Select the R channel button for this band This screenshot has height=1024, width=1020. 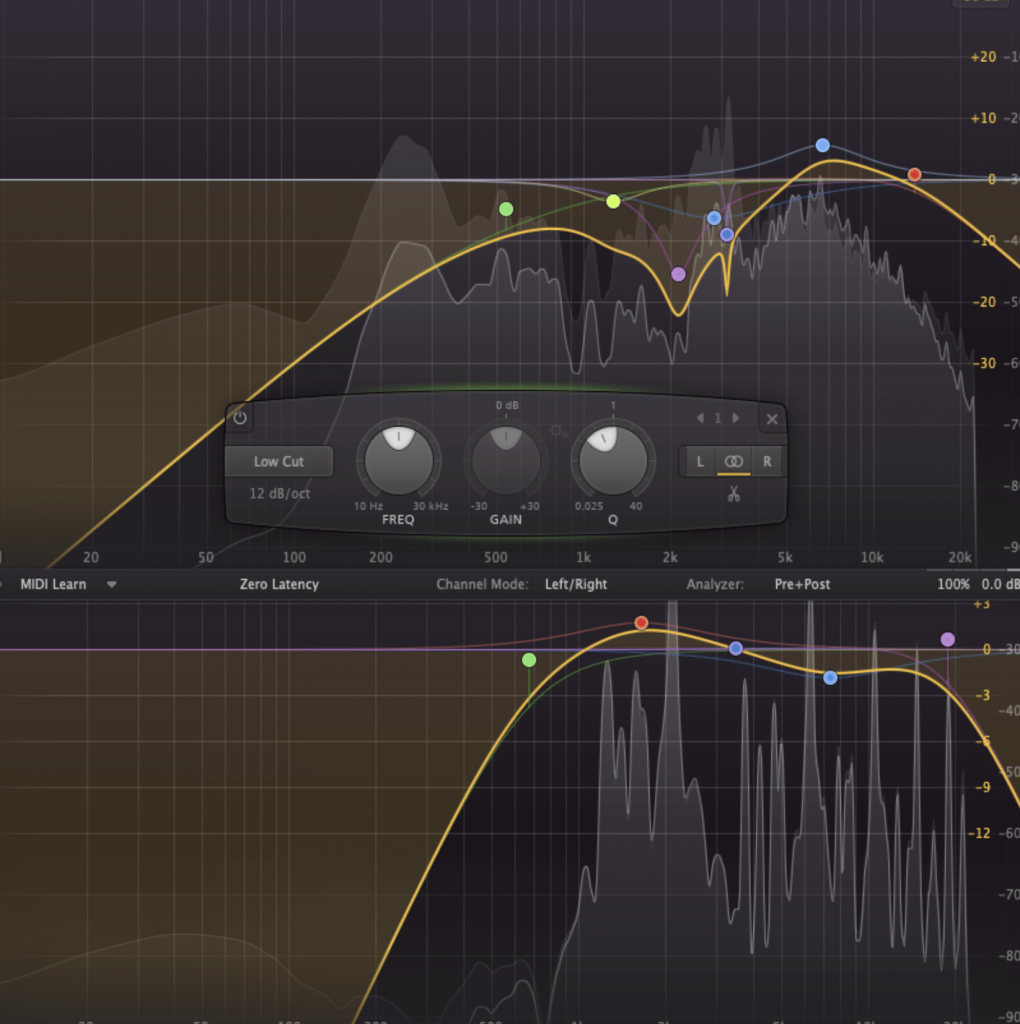766,461
